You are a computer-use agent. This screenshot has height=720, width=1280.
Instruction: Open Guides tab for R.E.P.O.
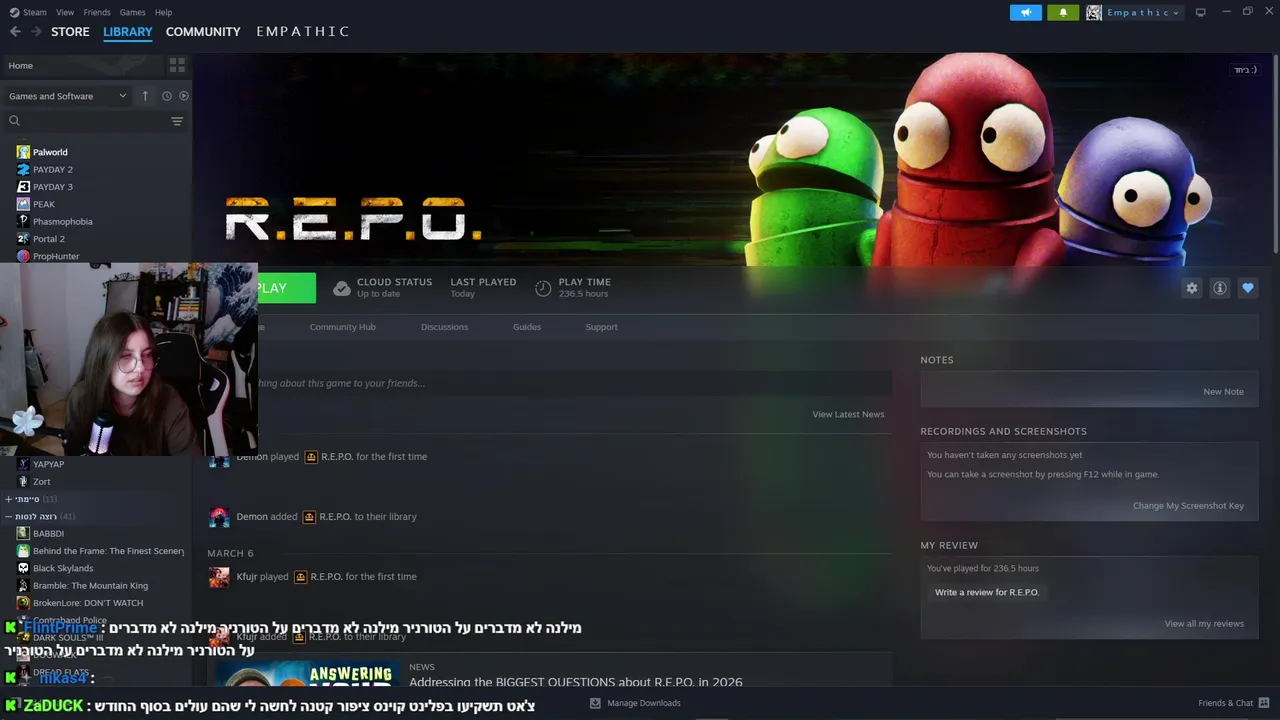click(x=527, y=327)
